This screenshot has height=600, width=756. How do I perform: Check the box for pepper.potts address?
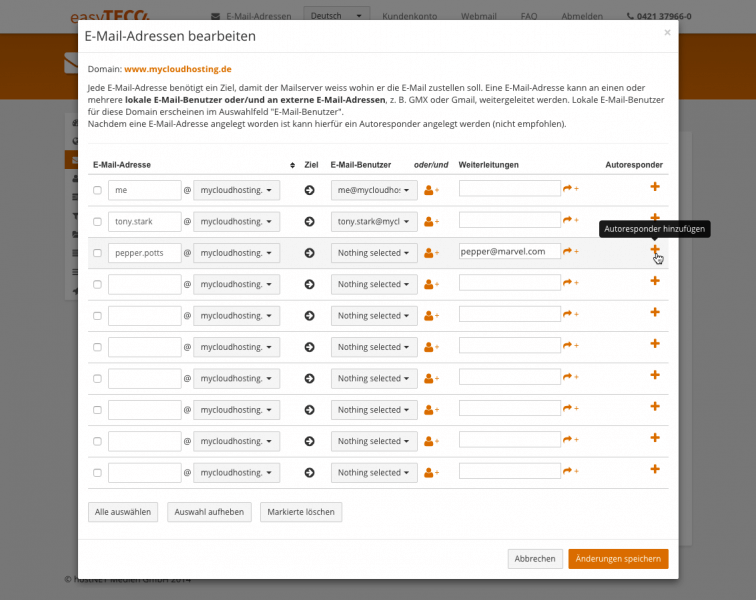click(x=97, y=253)
